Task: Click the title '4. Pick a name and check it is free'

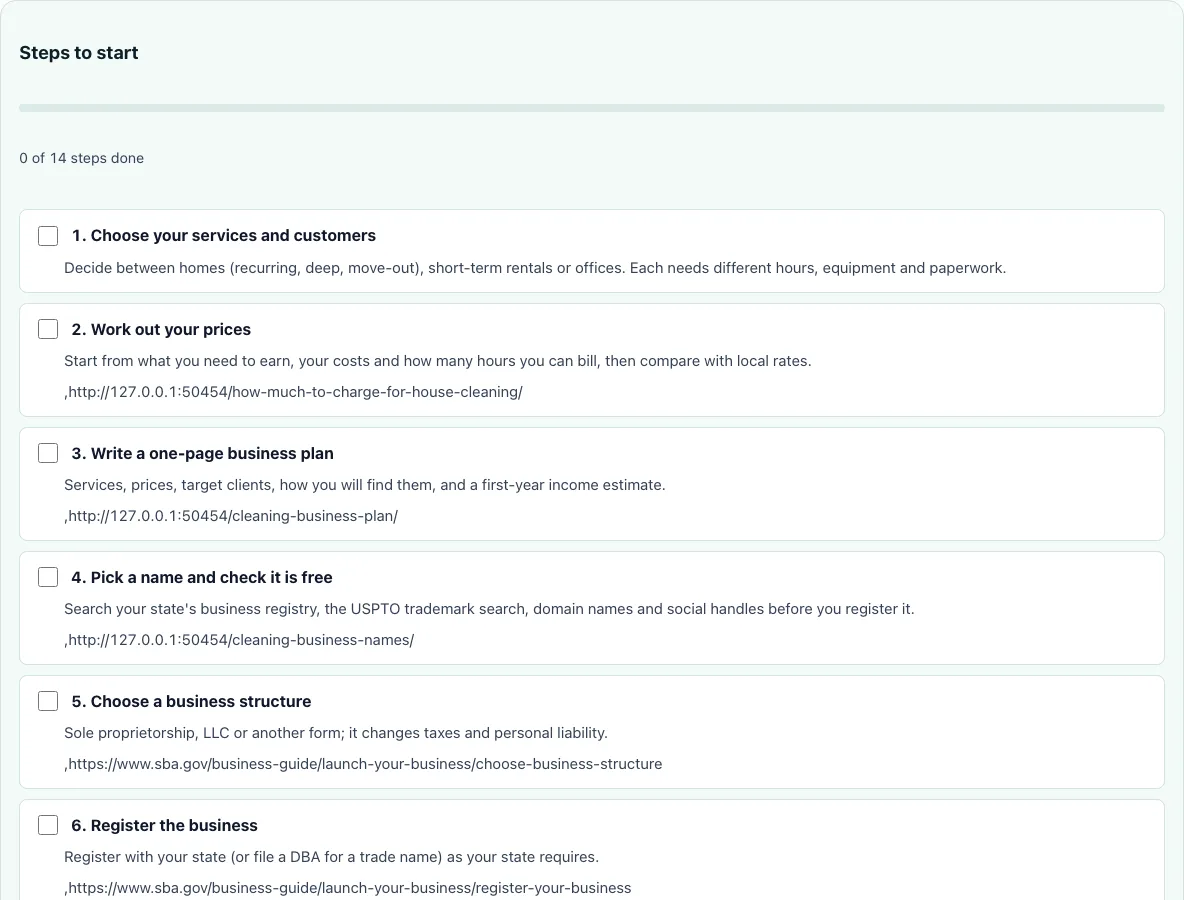Action: 202,577
